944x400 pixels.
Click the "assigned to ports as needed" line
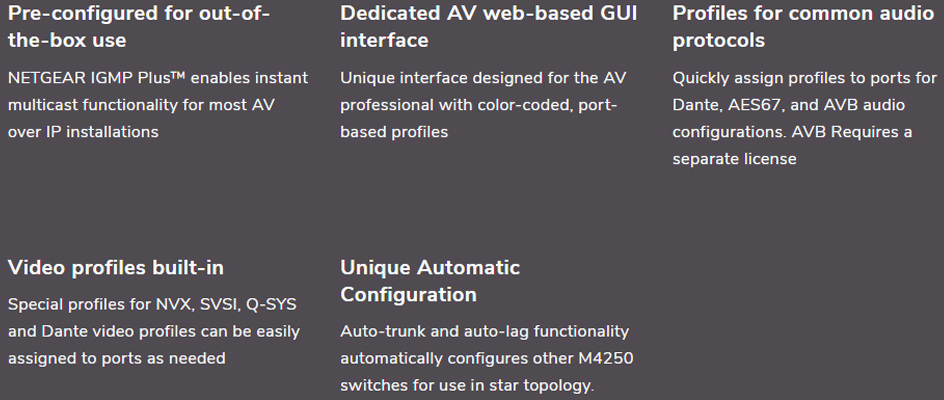(x=116, y=358)
